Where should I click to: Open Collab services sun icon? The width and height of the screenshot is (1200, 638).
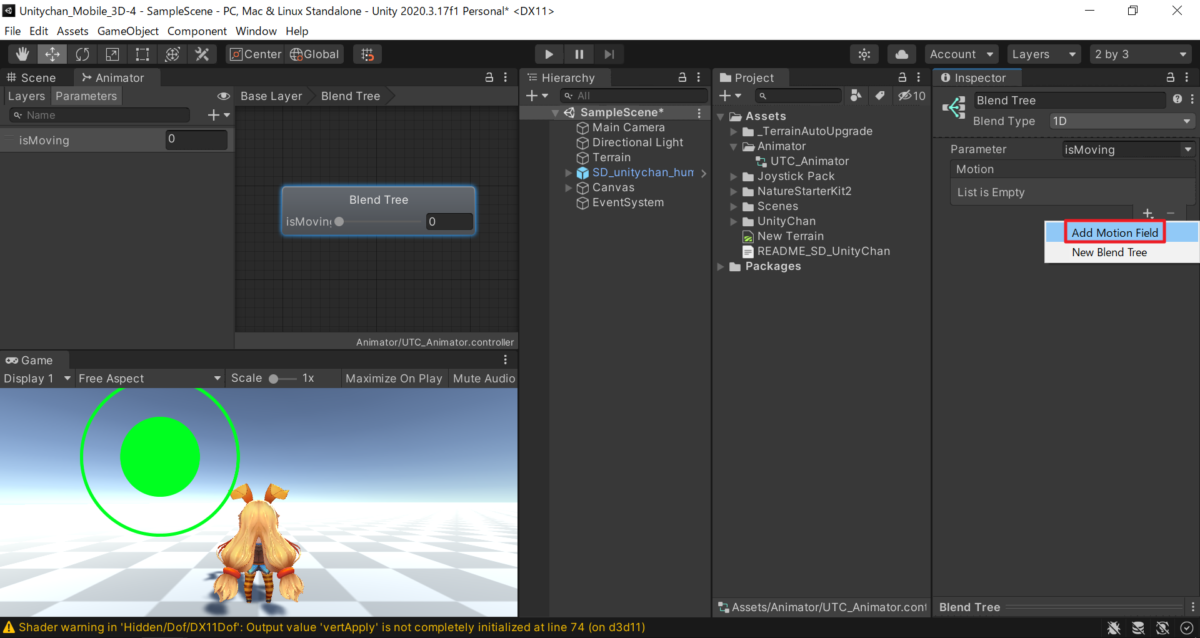click(864, 54)
